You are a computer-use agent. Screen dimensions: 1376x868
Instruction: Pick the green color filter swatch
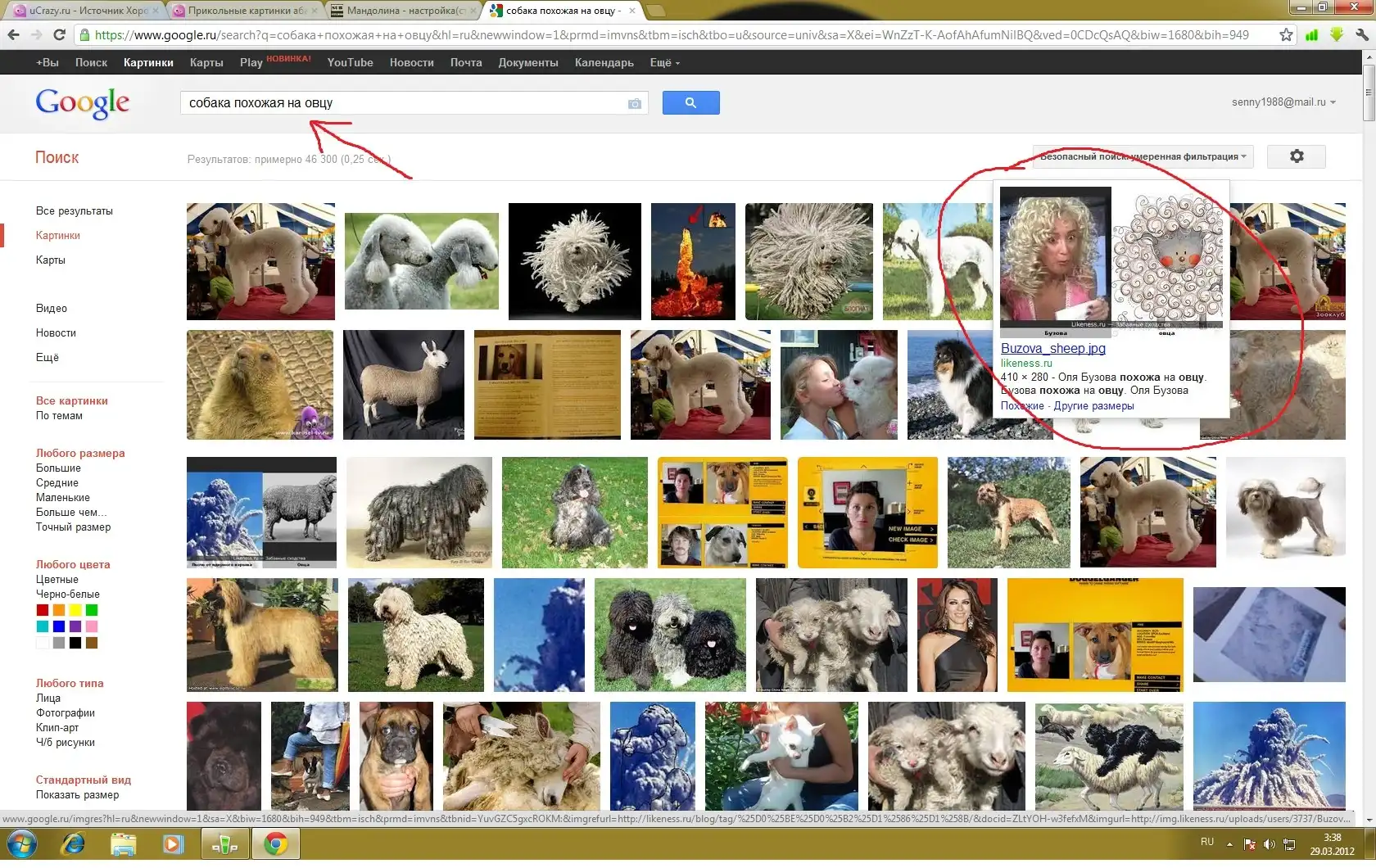point(92,610)
